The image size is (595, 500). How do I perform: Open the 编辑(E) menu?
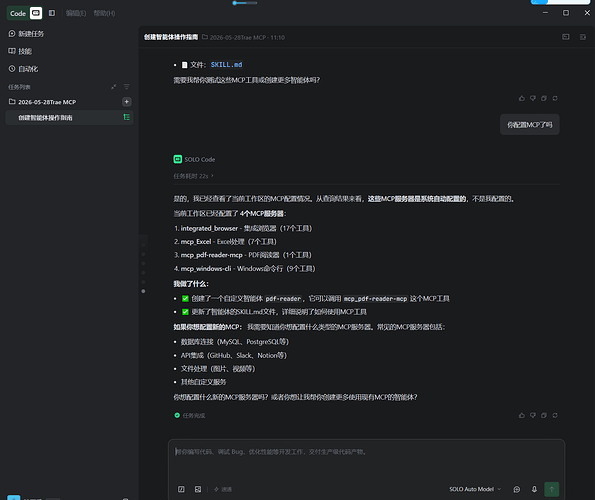click(x=76, y=13)
